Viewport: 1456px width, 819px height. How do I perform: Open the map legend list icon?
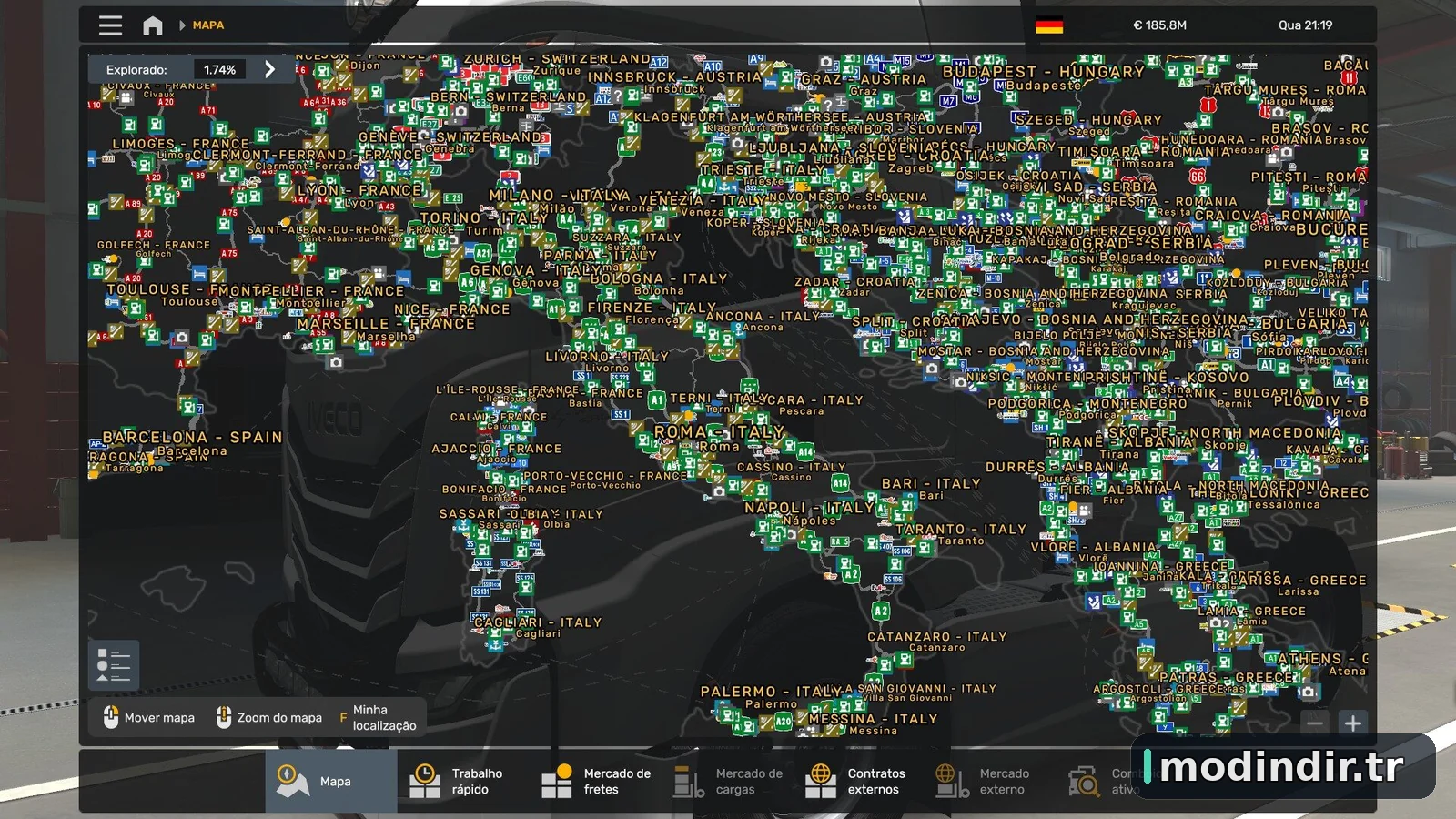pyautogui.click(x=114, y=664)
